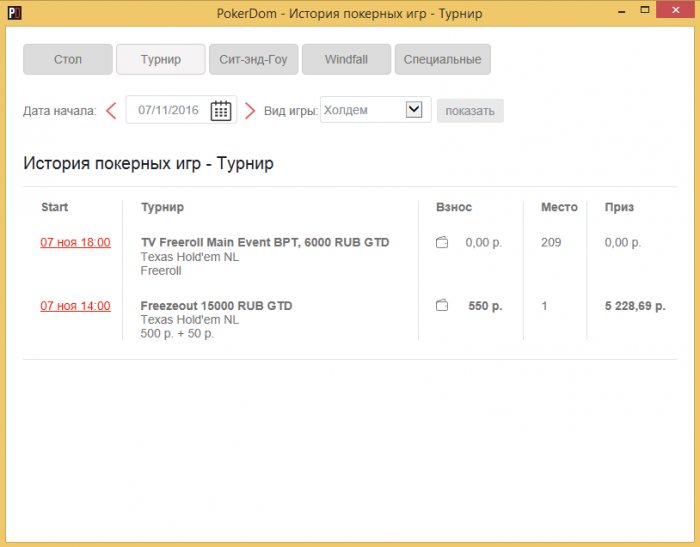Click place value 209
Viewport: 700px width, 547px height.
pos(551,242)
